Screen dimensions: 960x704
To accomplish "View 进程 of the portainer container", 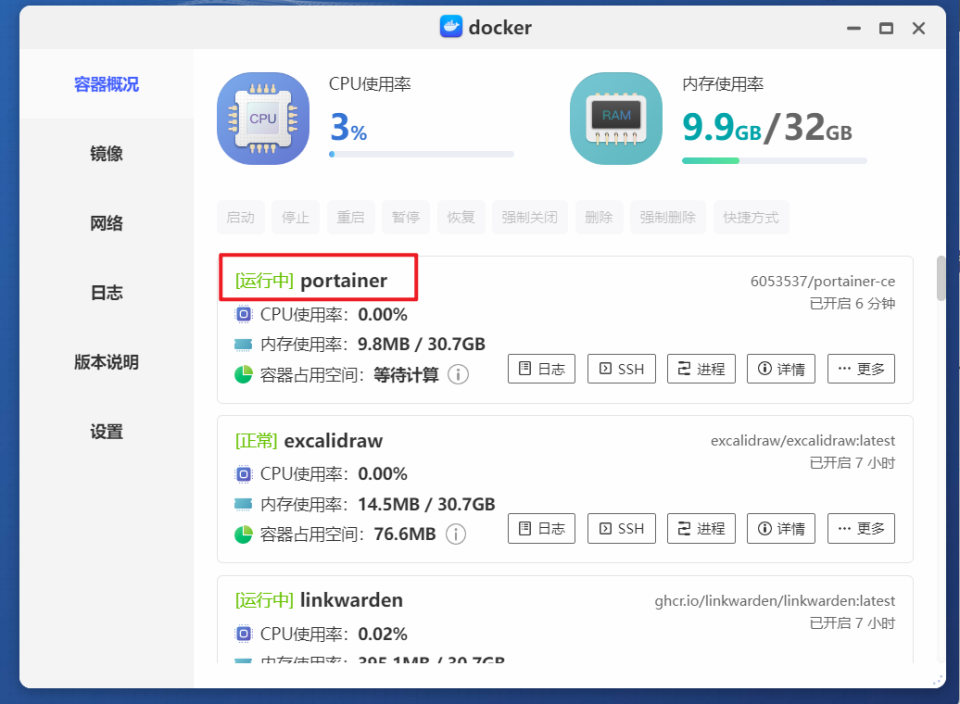I will pos(701,369).
